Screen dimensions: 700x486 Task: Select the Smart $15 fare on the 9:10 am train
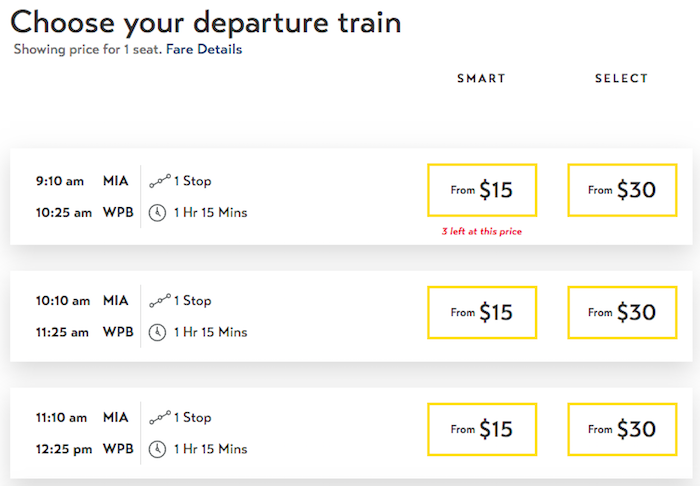482,190
